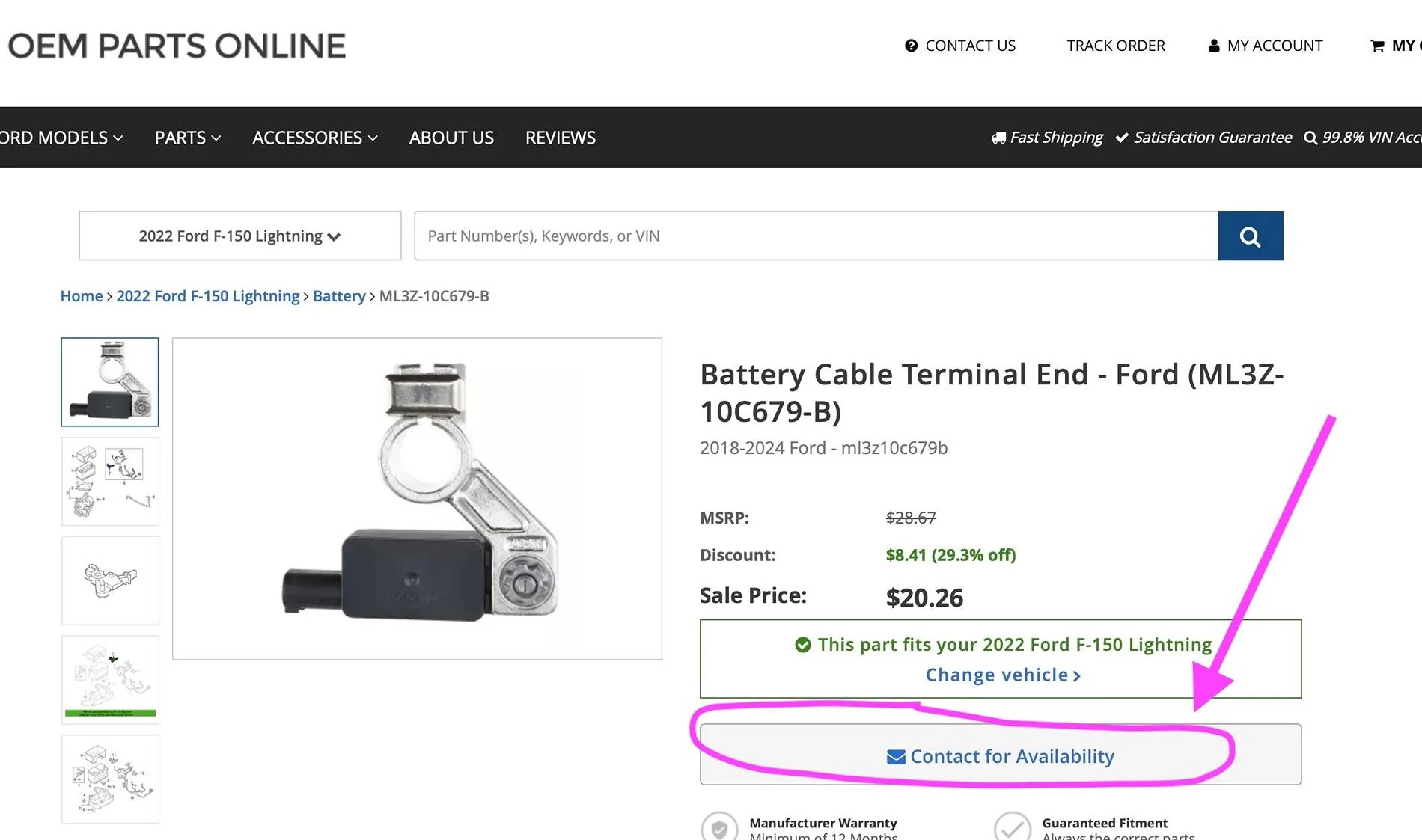1422x840 pixels.
Task: Click the Change vehicle link
Action: tap(1003, 675)
